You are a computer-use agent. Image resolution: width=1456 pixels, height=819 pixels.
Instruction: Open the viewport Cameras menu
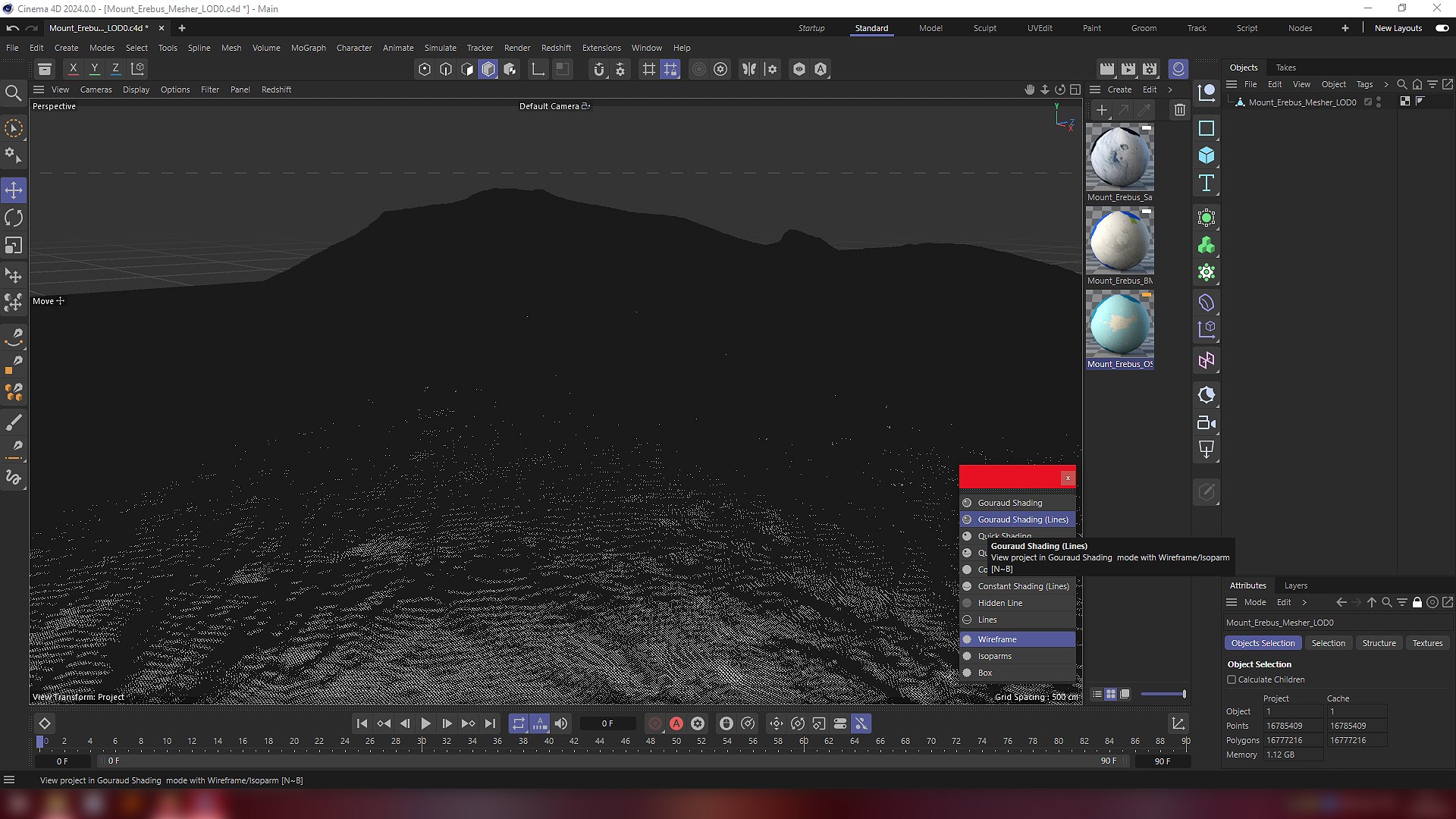96,89
